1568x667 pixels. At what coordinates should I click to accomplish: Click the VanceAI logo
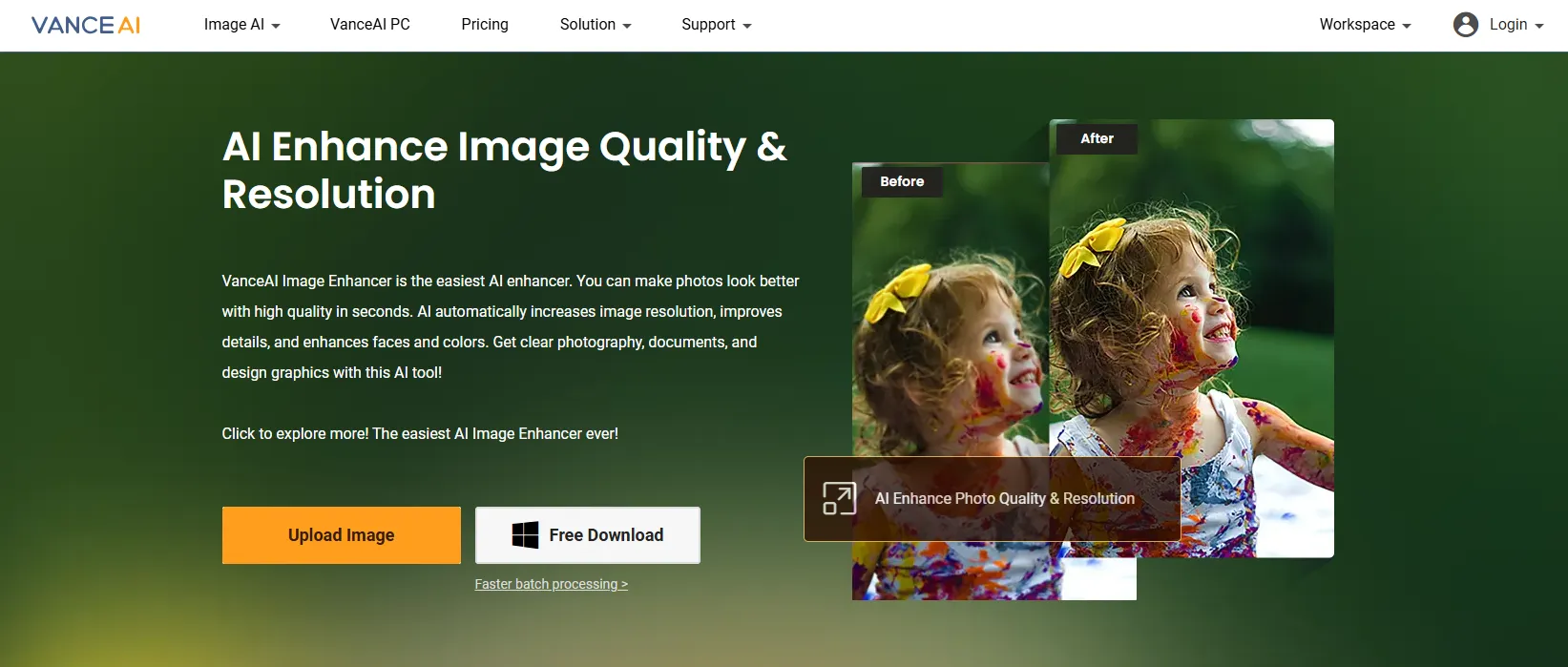(86, 25)
